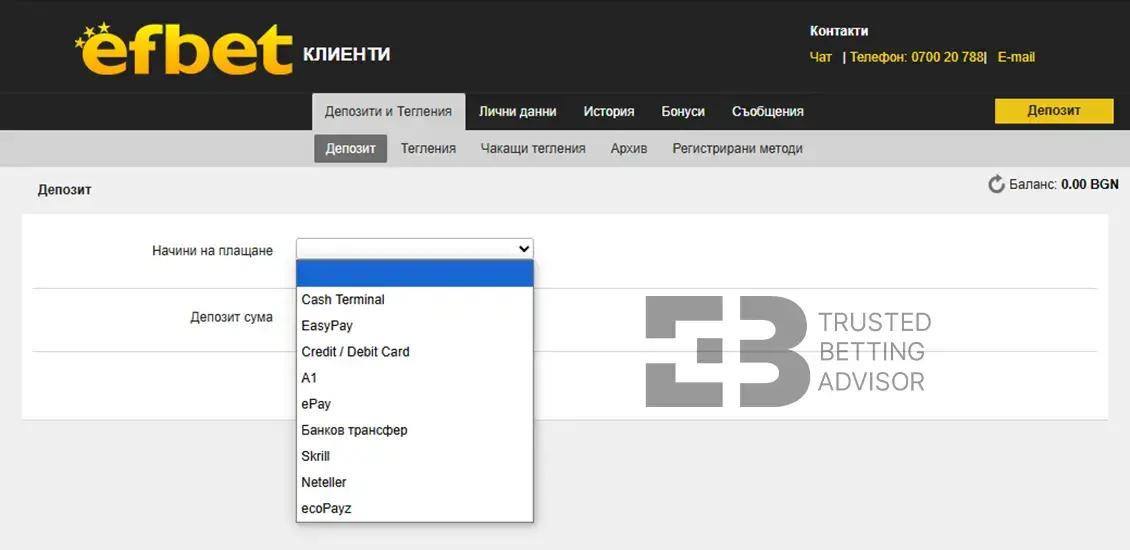Refresh the balance with circular arrow icon
Screen dimensions: 1130x550
[996, 185]
